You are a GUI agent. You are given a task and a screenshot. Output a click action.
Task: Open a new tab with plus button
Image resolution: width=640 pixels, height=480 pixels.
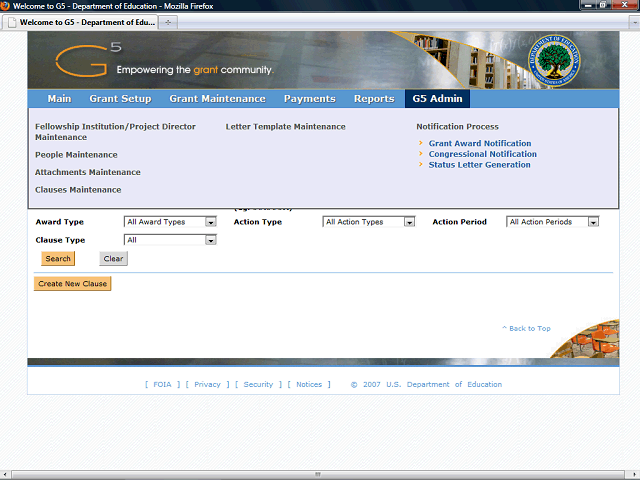pyautogui.click(x=168, y=22)
